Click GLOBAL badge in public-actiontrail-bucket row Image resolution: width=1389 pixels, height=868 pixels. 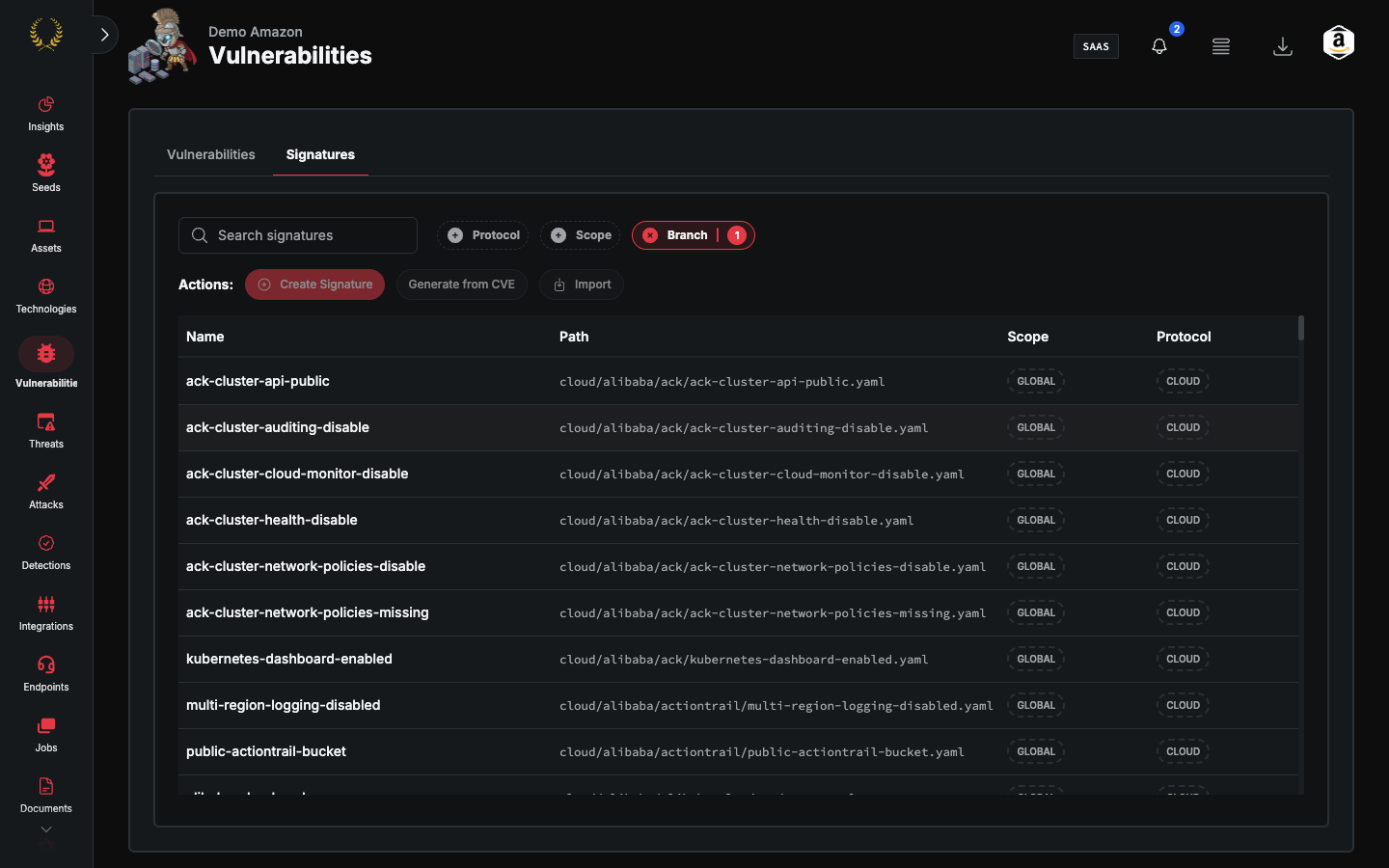[x=1036, y=751]
